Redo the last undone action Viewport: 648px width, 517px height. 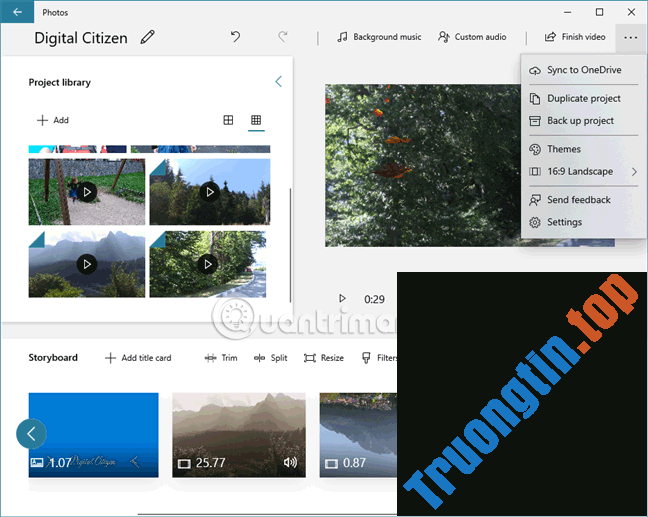pos(283,37)
